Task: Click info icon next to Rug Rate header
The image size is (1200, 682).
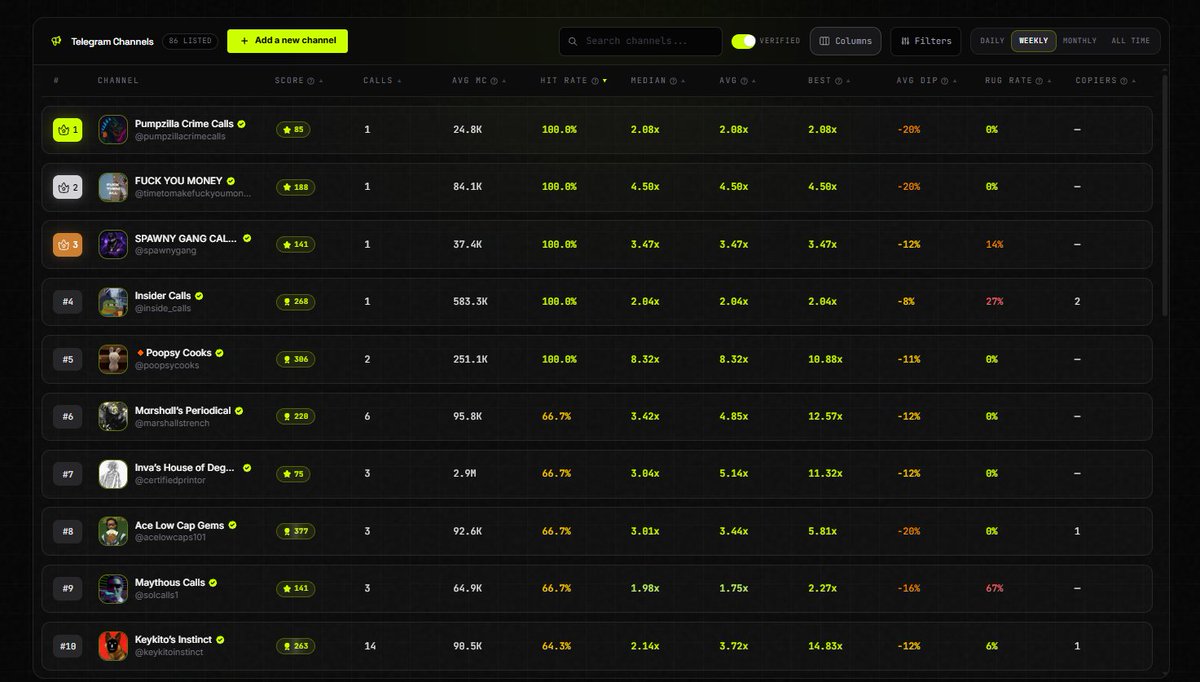Action: 1040,81
